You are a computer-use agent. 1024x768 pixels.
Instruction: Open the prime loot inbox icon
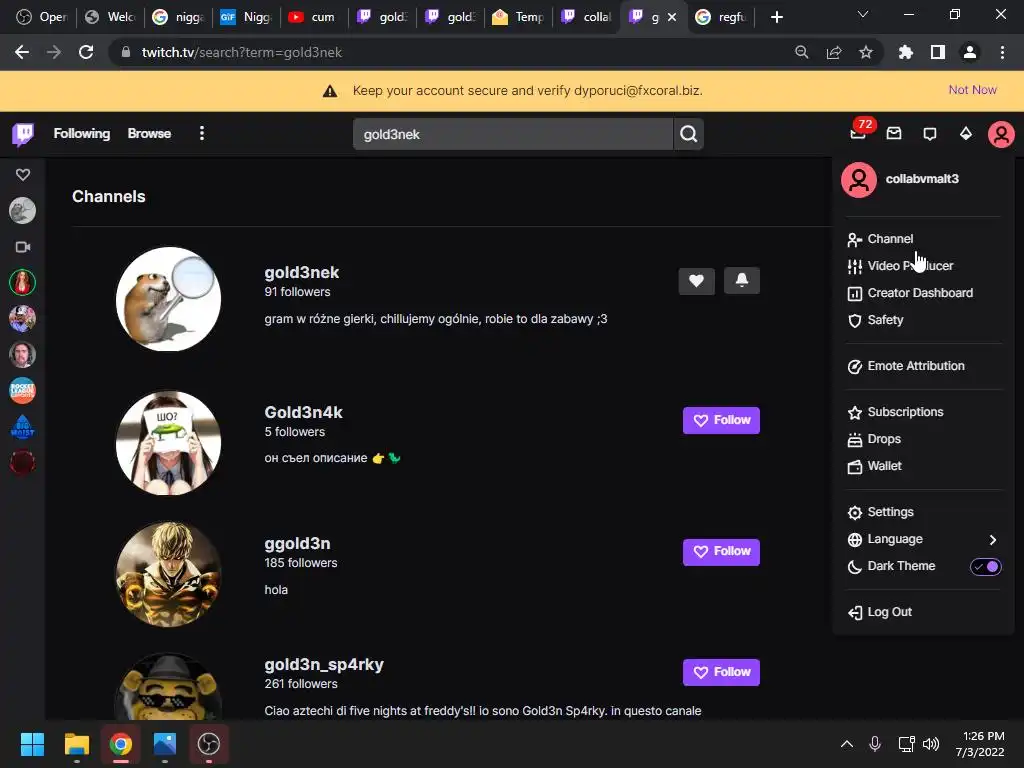894,134
